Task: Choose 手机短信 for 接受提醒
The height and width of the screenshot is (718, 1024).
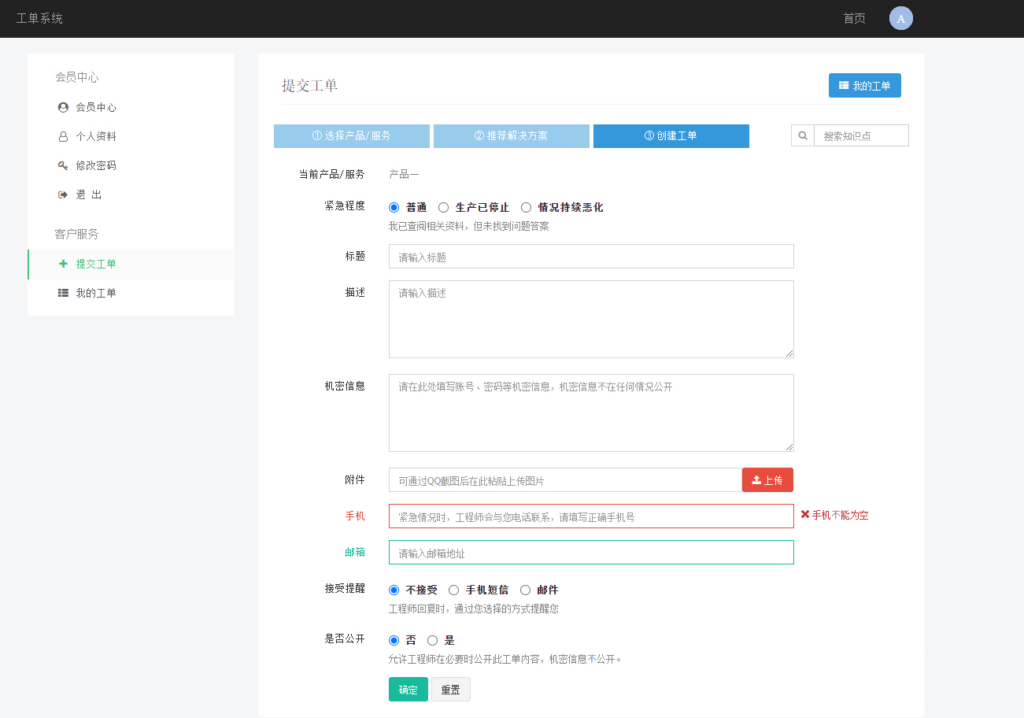Action: click(x=454, y=590)
